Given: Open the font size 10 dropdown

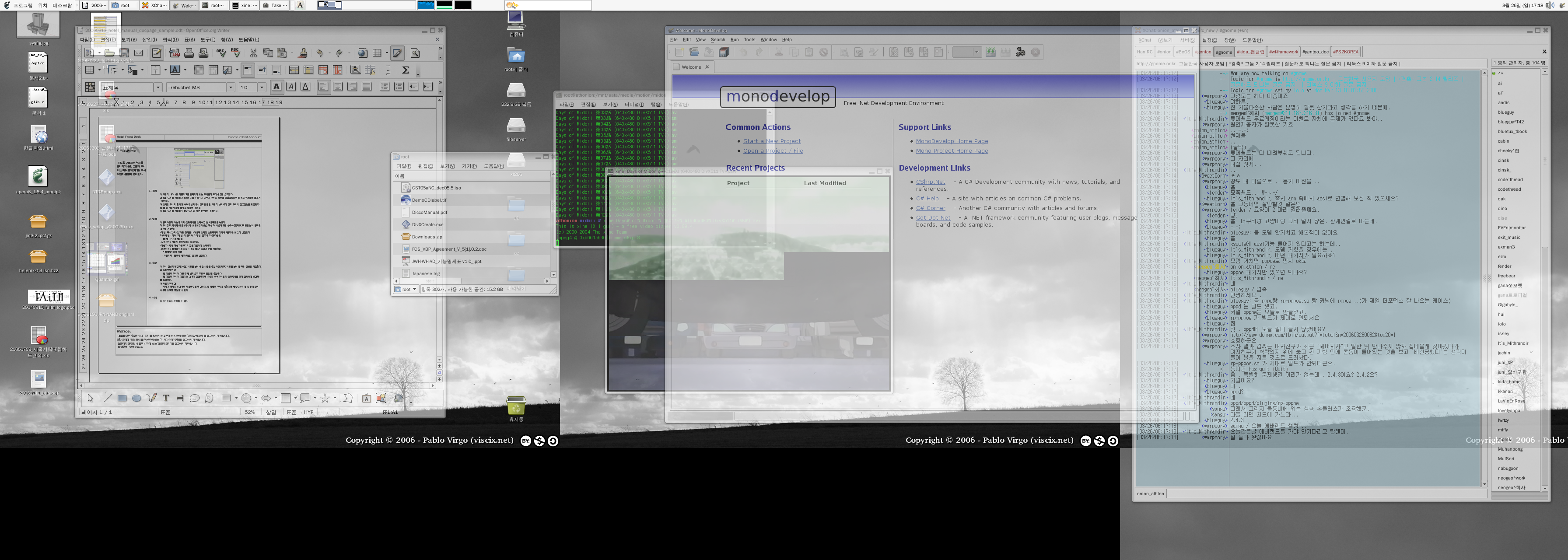Looking at the screenshot, I should [262, 87].
